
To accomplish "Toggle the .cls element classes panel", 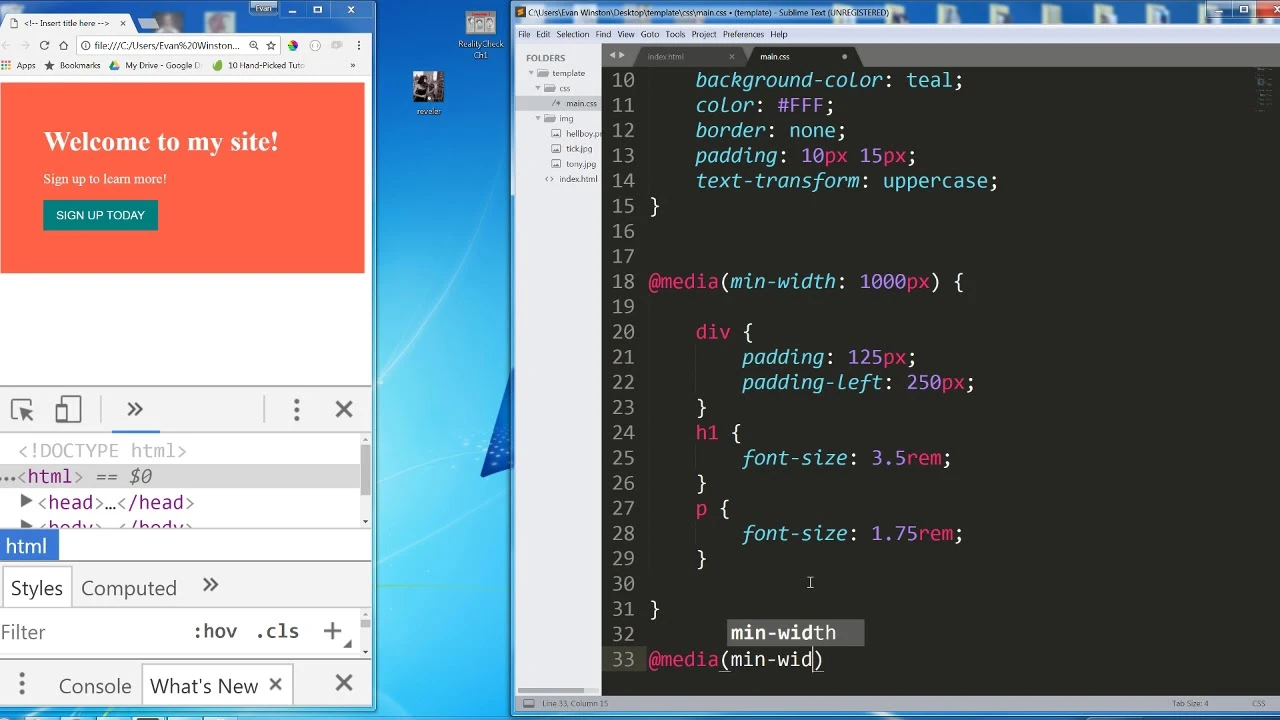I will pos(277,631).
